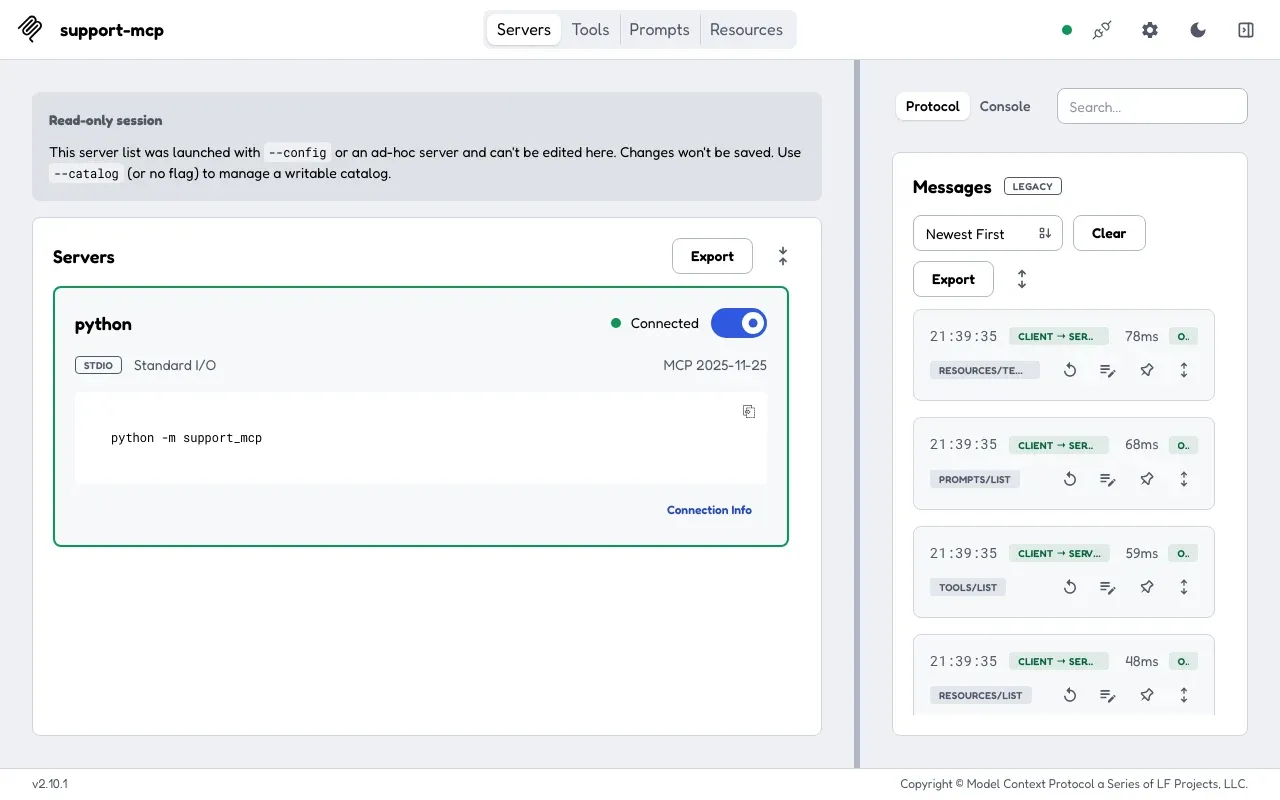
Task: Pin the resources/list message
Action: (1147, 695)
